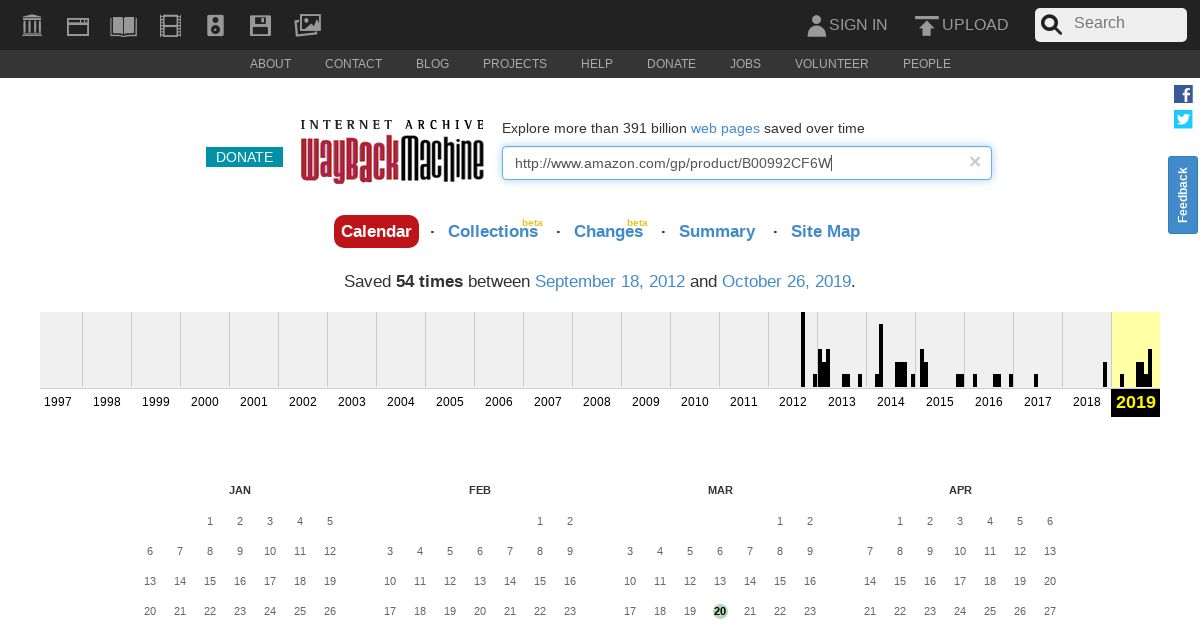The image size is (1200, 630).
Task: Open the People menu item
Action: pos(927,64)
